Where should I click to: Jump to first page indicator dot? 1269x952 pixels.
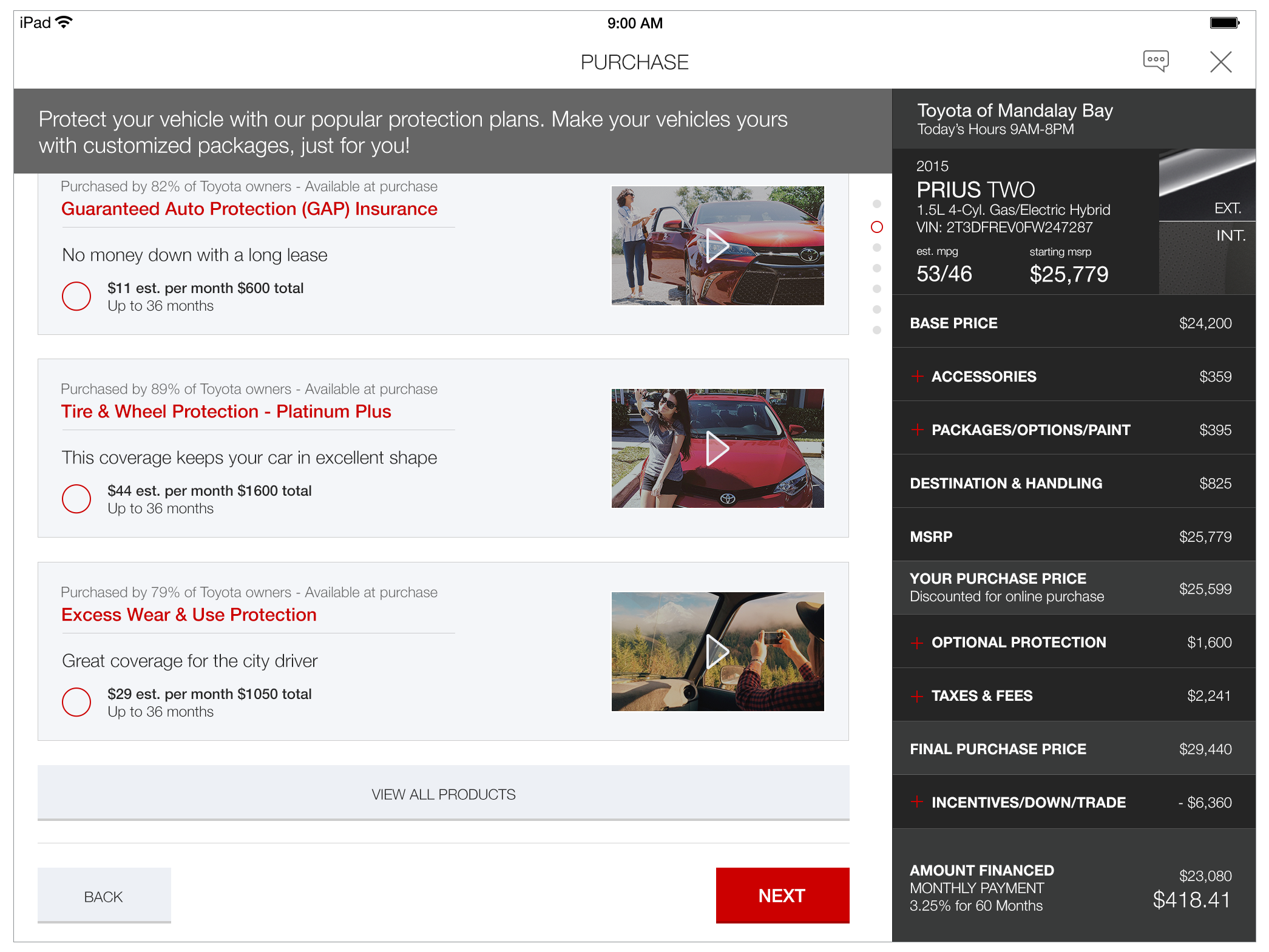tap(876, 204)
